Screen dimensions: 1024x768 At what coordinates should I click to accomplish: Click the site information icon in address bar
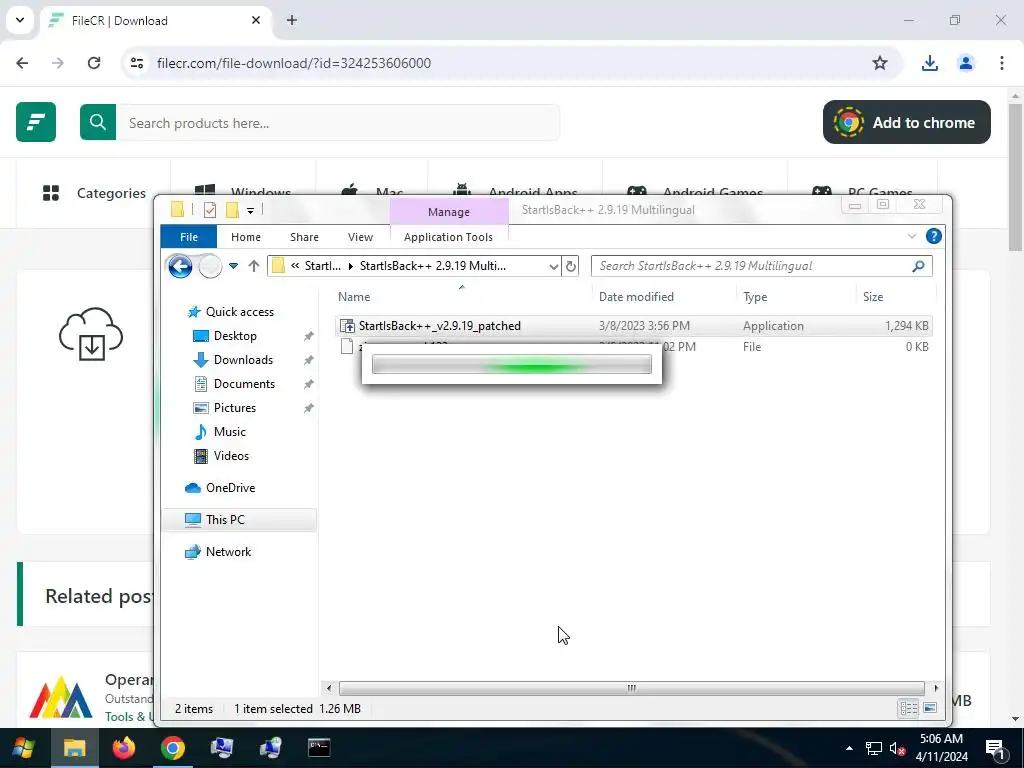click(136, 63)
